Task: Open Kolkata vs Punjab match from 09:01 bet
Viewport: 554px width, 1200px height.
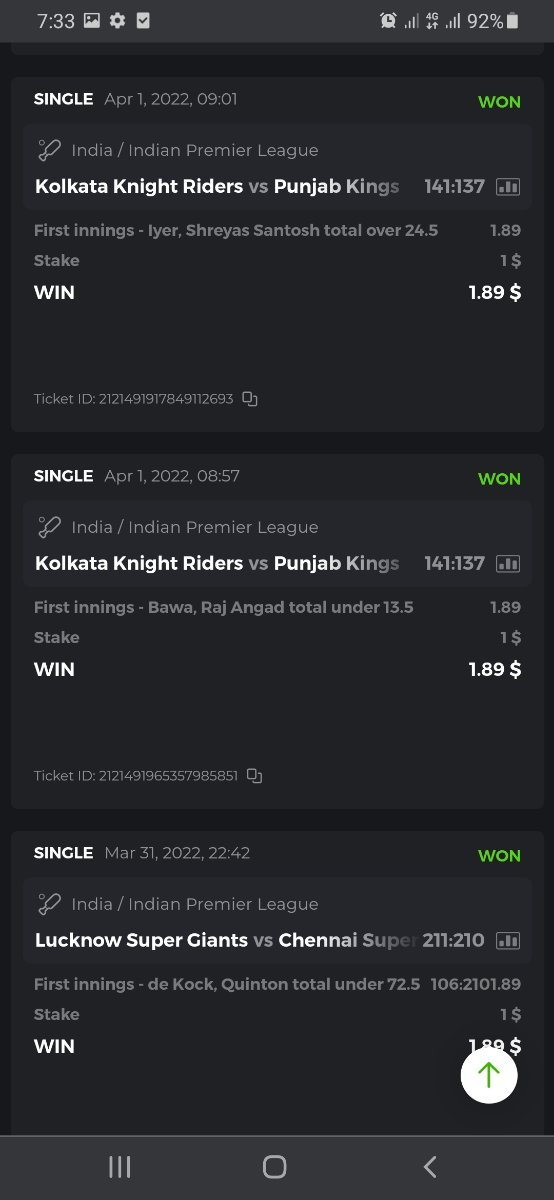Action: point(217,187)
